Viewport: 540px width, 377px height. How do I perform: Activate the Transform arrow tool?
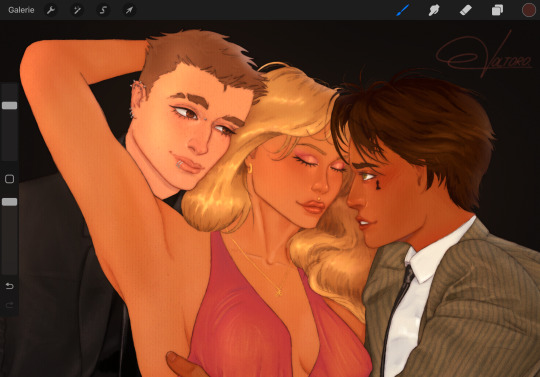click(129, 10)
